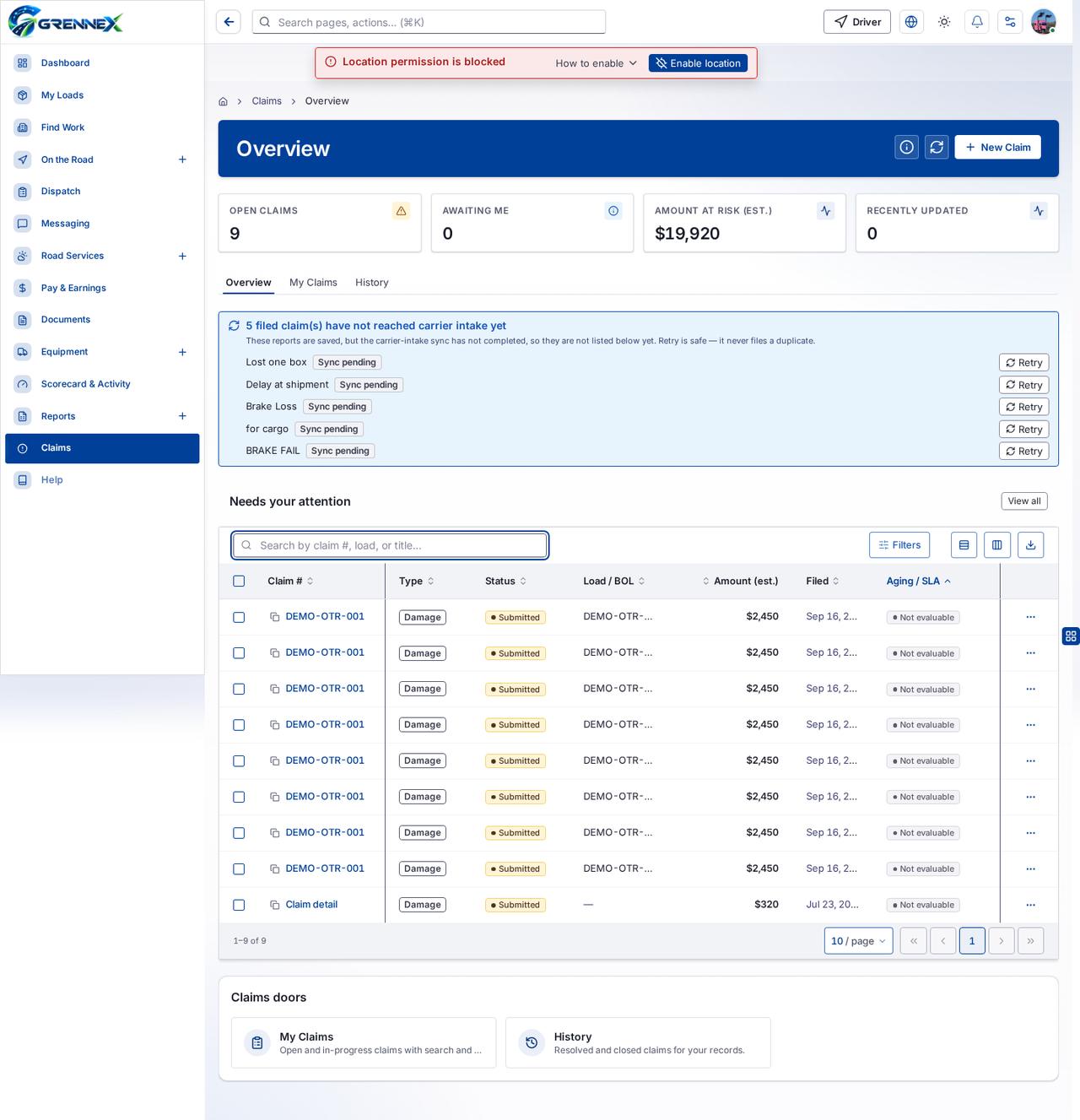Viewport: 1080px width, 1120px height.
Task: Click the floating grid widget icon
Action: (x=1071, y=636)
